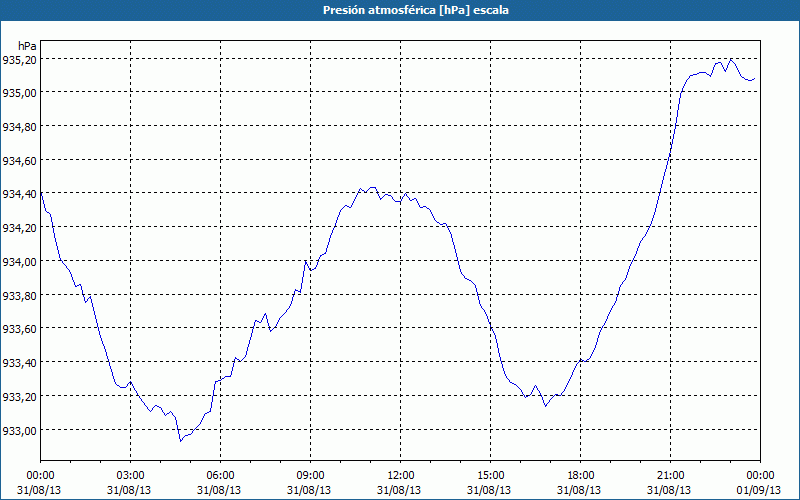Click the 934,20 y-axis label
800x500 pixels.
(x=19, y=228)
